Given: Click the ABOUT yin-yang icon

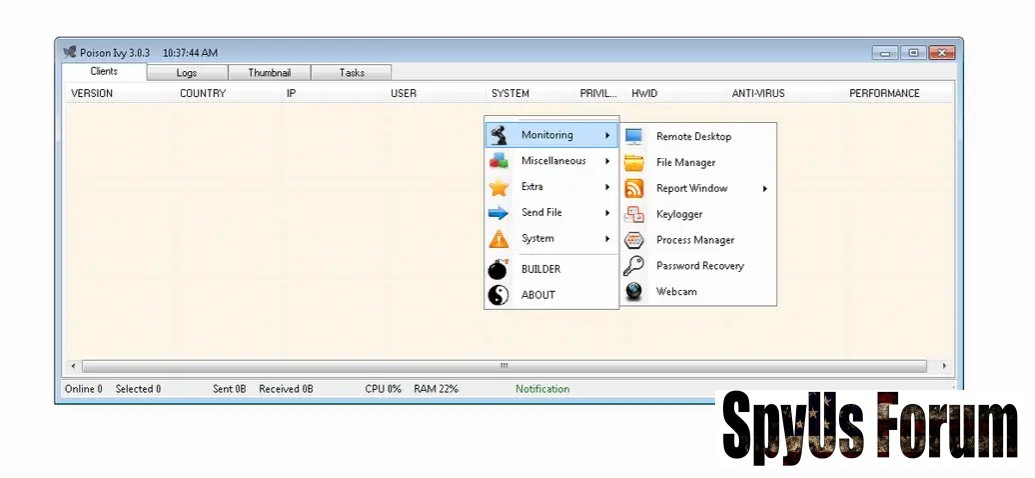Looking at the screenshot, I should (x=498, y=295).
